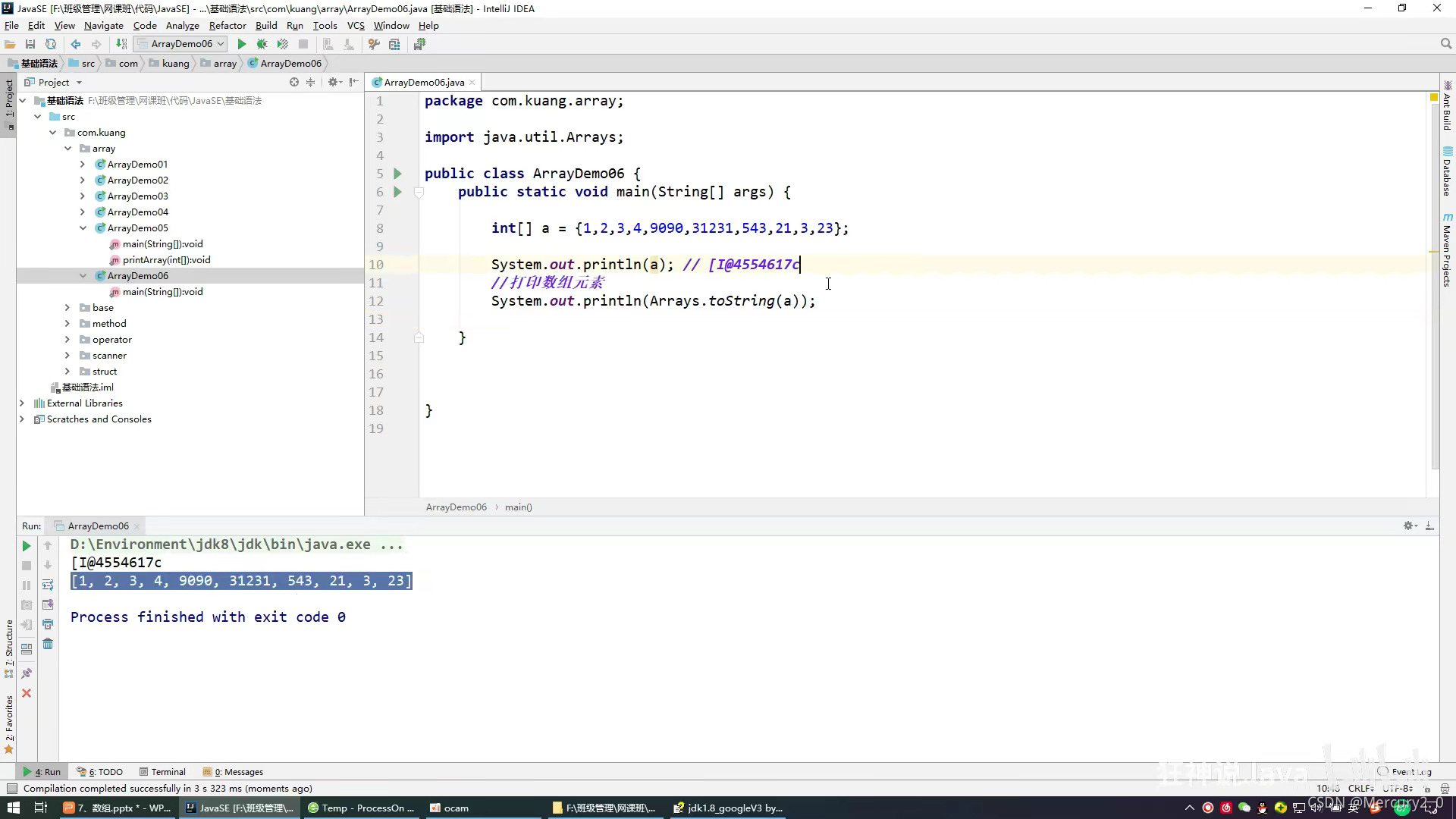Viewport: 1456px width, 819px height.
Task: Click Search Everywhere magnifier icon
Action: pos(1446,44)
